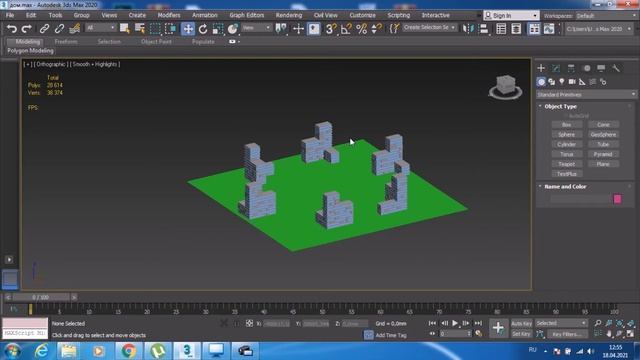Select the Select and Link tool
Viewport: 640px width, 360px height.
44,29
